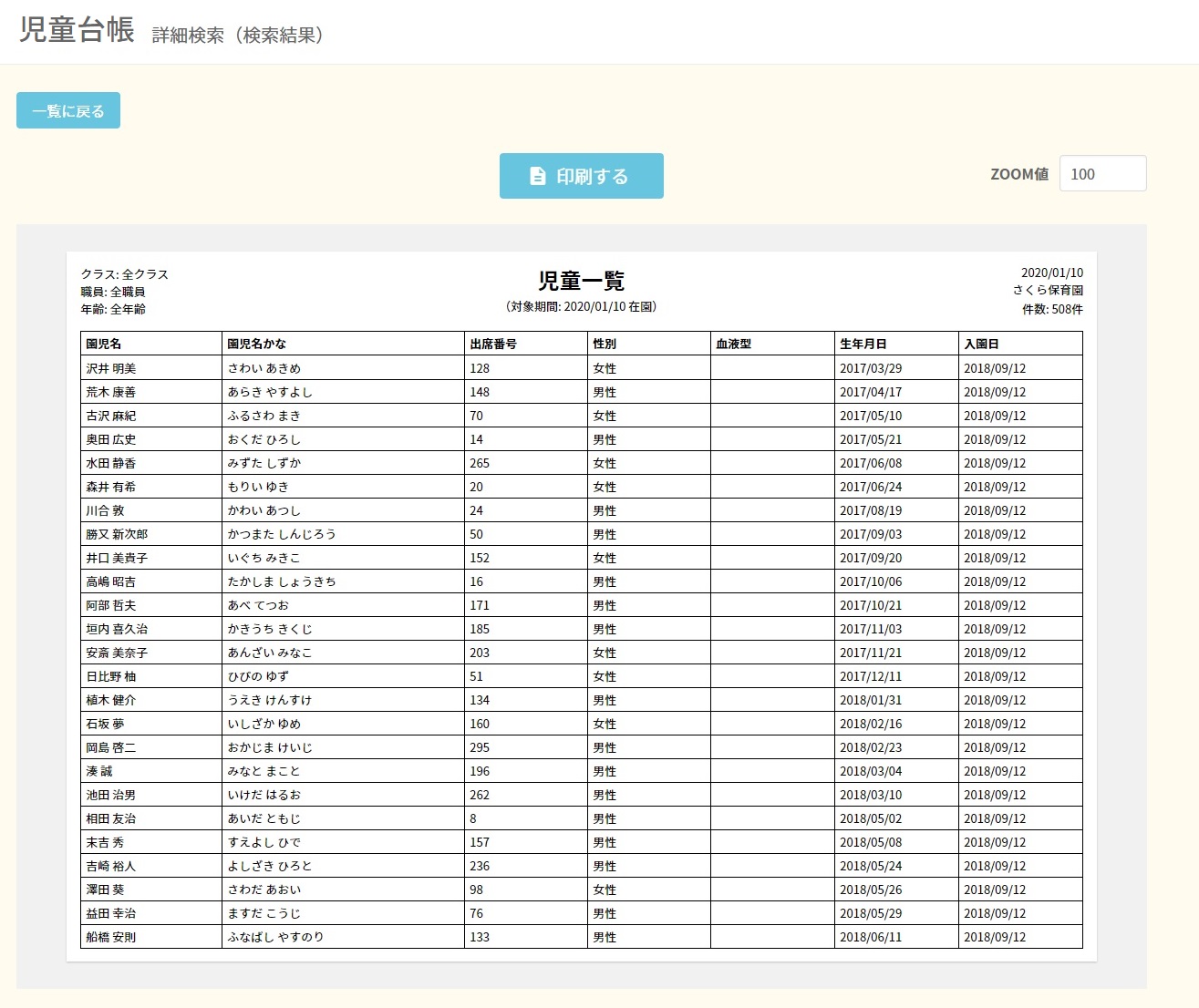This screenshot has width=1199, height=1008.
Task: Click the kana さわい あきめ
Action: [x=264, y=368]
